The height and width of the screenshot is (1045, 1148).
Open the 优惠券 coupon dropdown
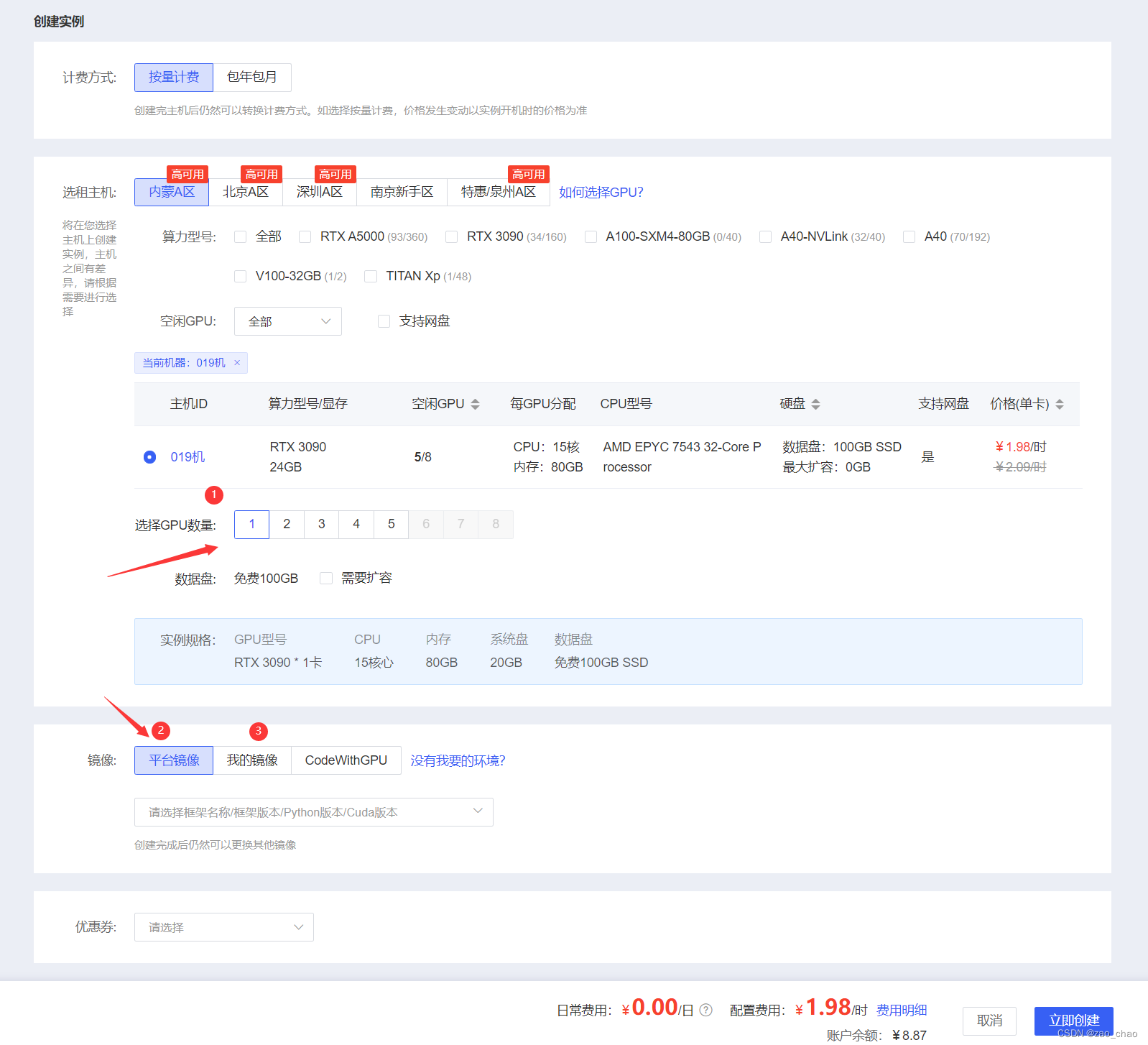click(224, 927)
